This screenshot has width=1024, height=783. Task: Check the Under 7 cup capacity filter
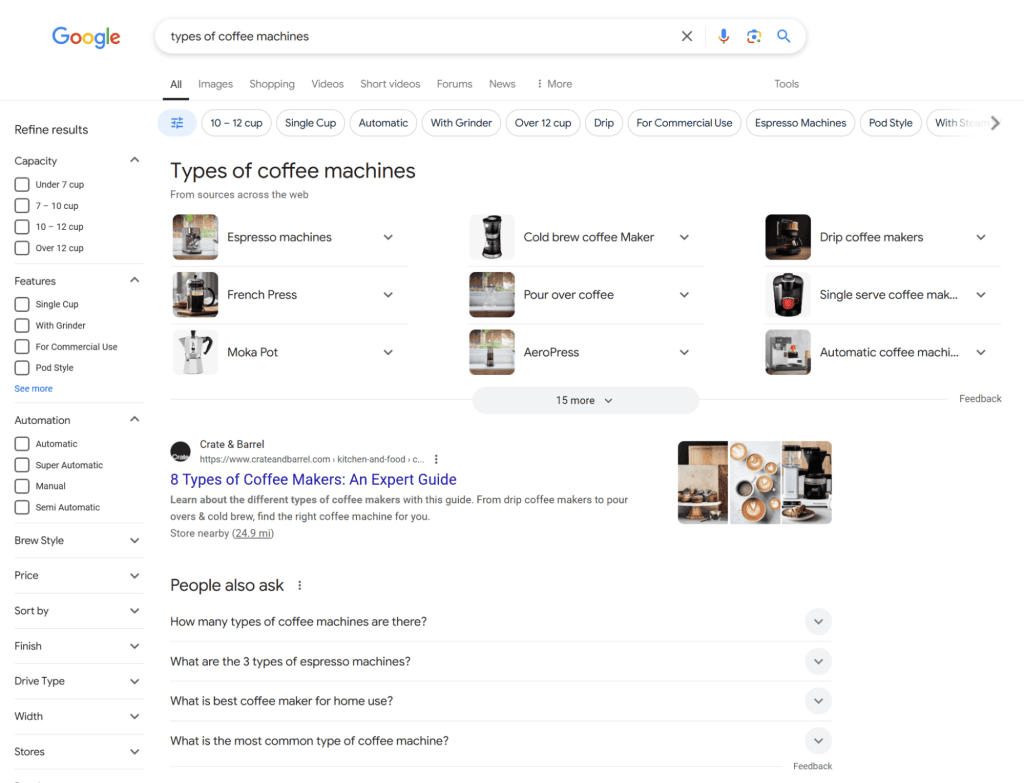[x=21, y=184]
